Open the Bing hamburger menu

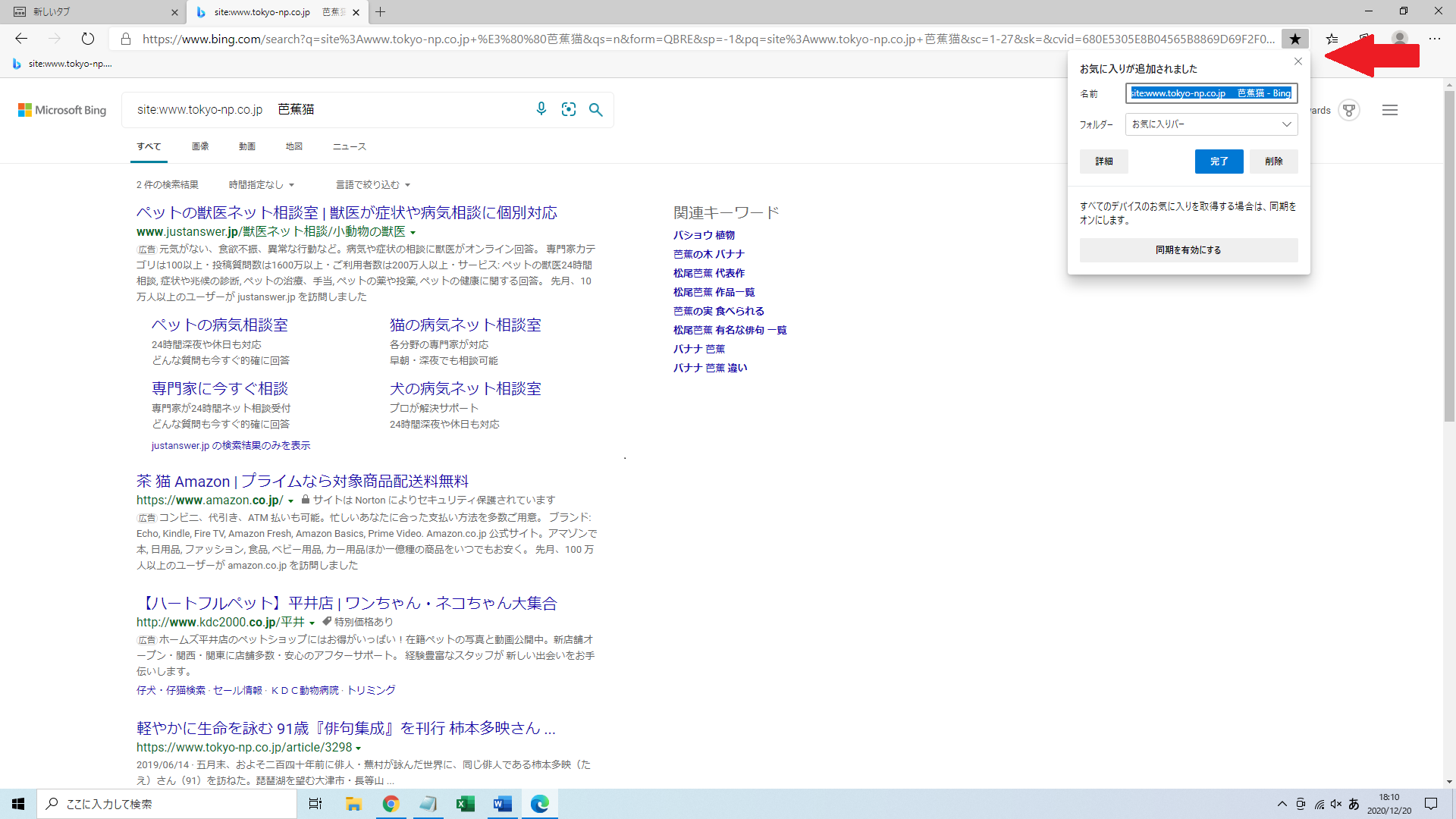[x=1389, y=110]
